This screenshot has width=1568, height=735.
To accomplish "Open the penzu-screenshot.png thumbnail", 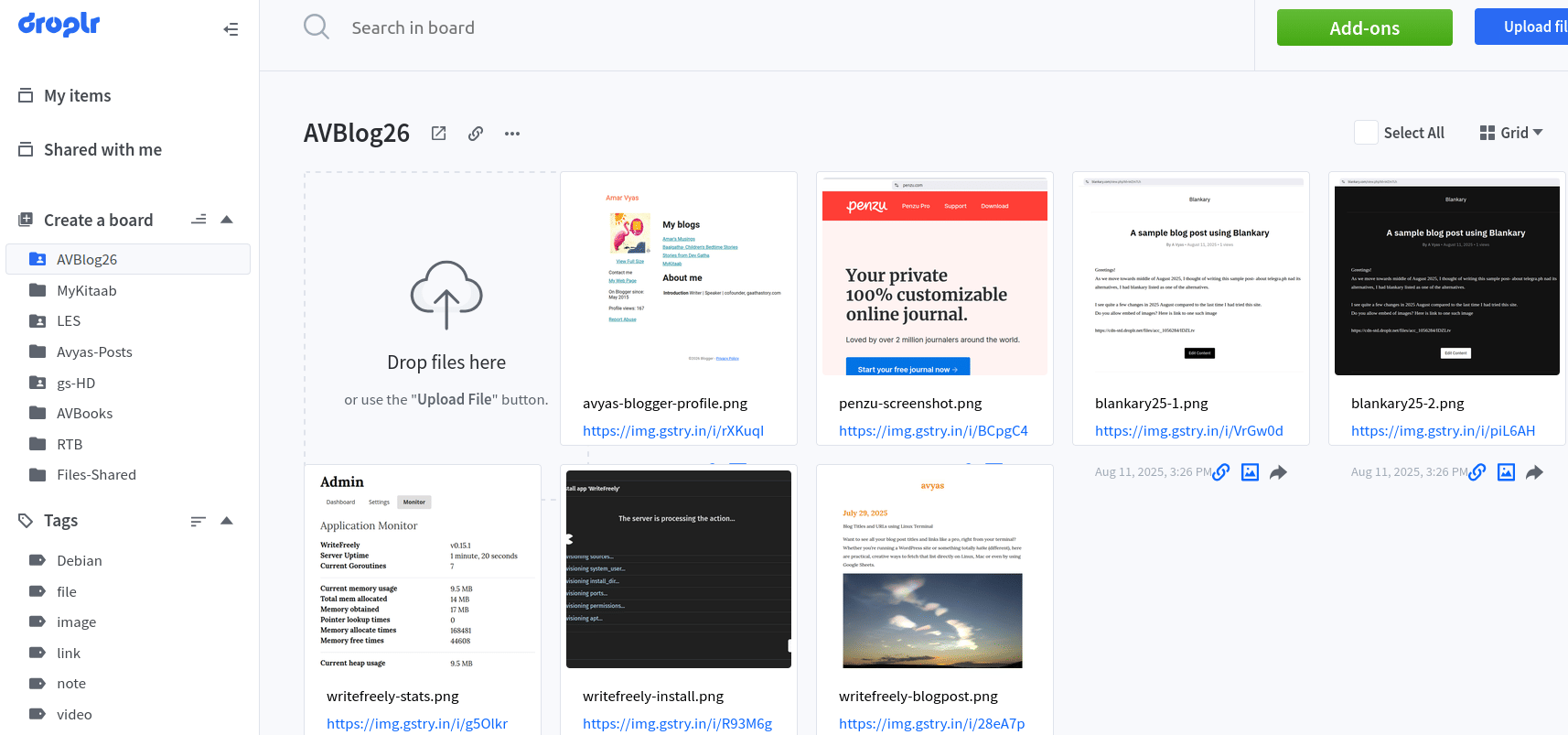I will point(935,276).
